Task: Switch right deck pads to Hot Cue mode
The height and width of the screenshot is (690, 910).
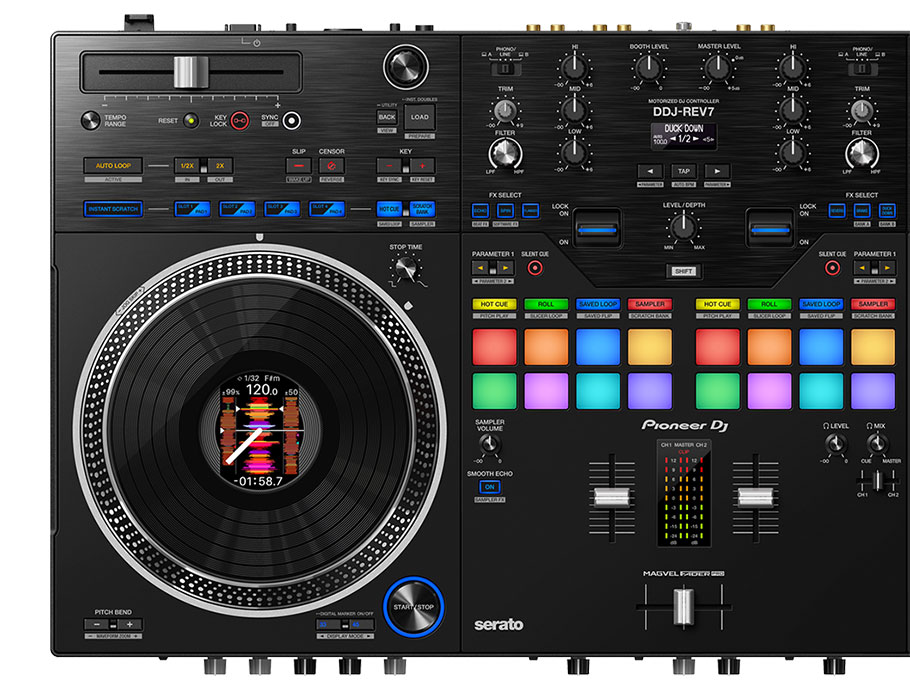Action: point(717,304)
